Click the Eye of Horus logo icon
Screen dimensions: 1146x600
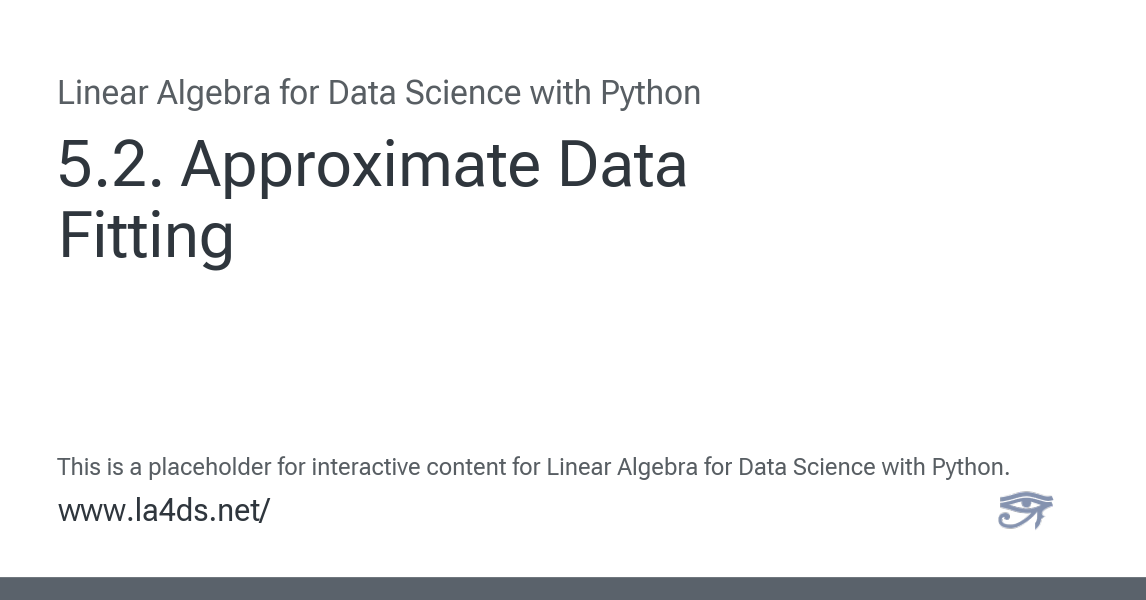click(x=1025, y=510)
